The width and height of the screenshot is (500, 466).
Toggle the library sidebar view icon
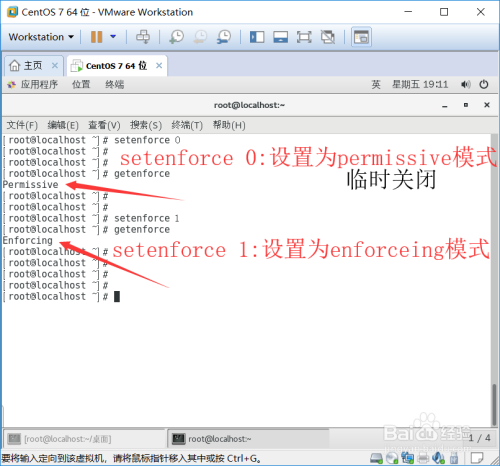257,37
